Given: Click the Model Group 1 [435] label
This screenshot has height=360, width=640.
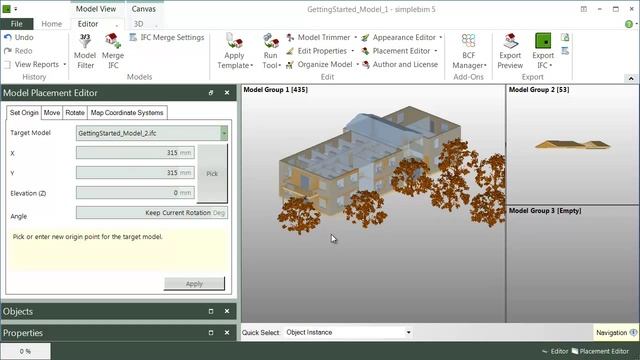Looking at the screenshot, I should (x=276, y=90).
